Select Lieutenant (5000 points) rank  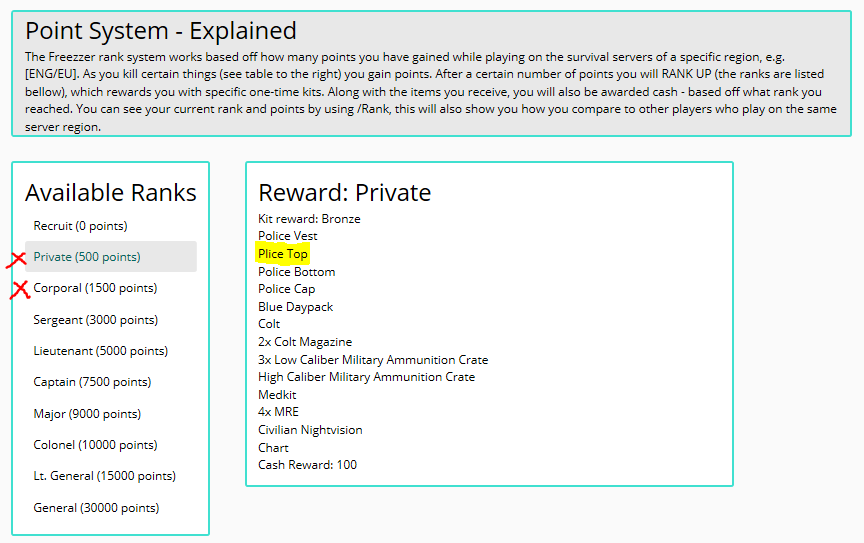pos(100,351)
